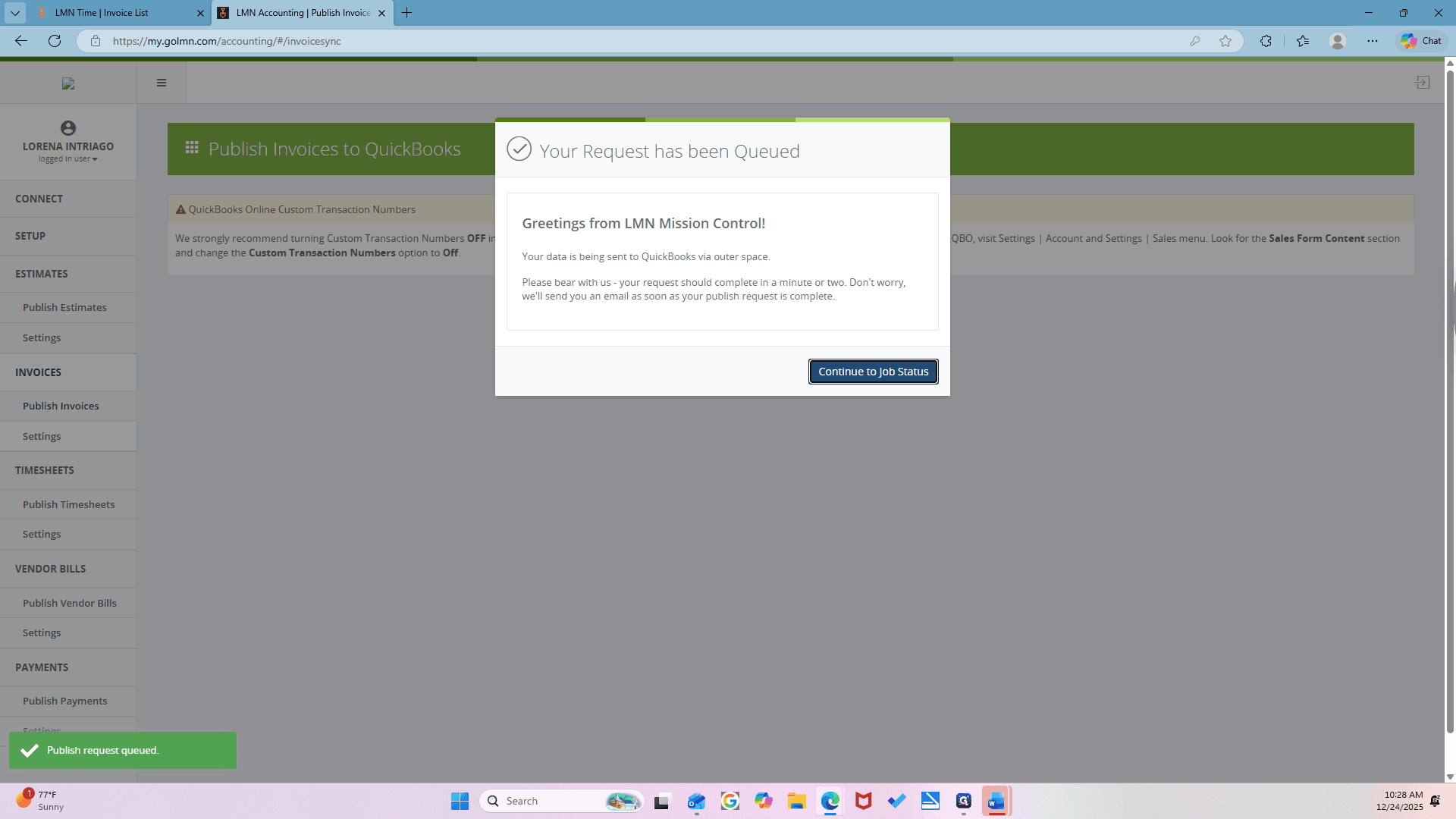Open the logged in user dropdown
1456x819 pixels.
click(68, 159)
